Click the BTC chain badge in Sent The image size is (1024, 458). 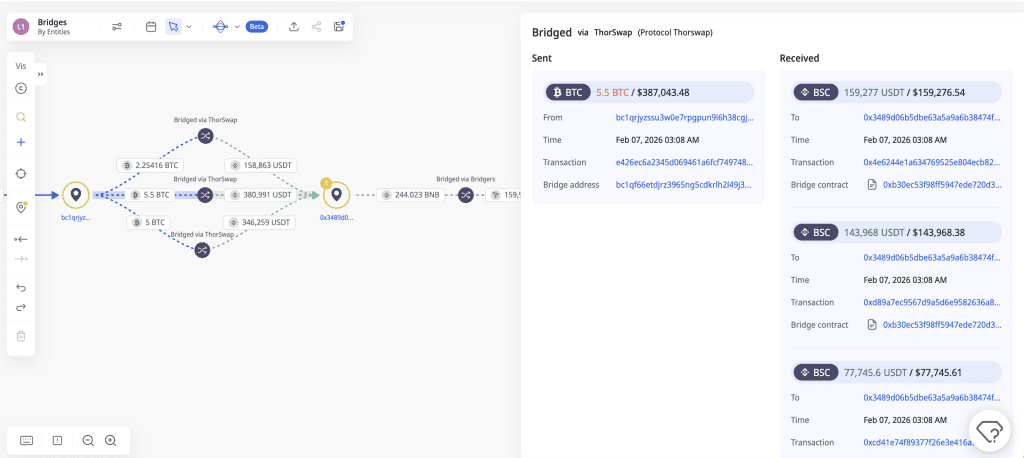(568, 93)
